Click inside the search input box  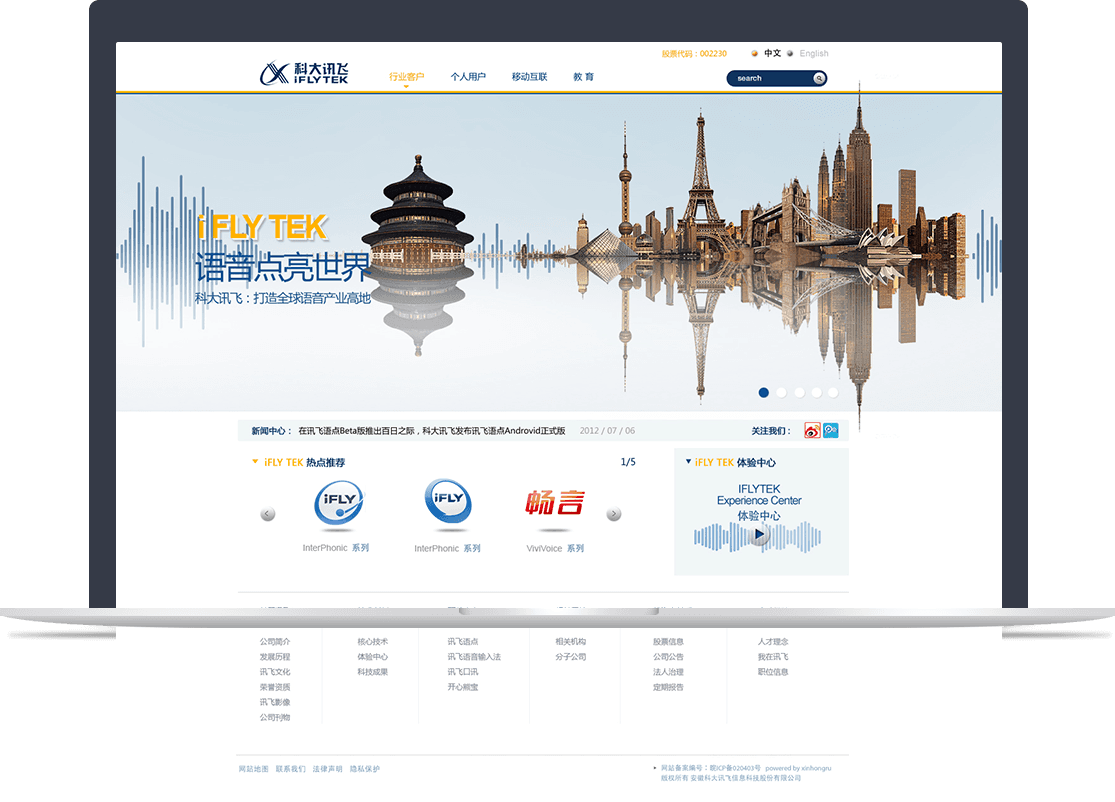[770, 78]
